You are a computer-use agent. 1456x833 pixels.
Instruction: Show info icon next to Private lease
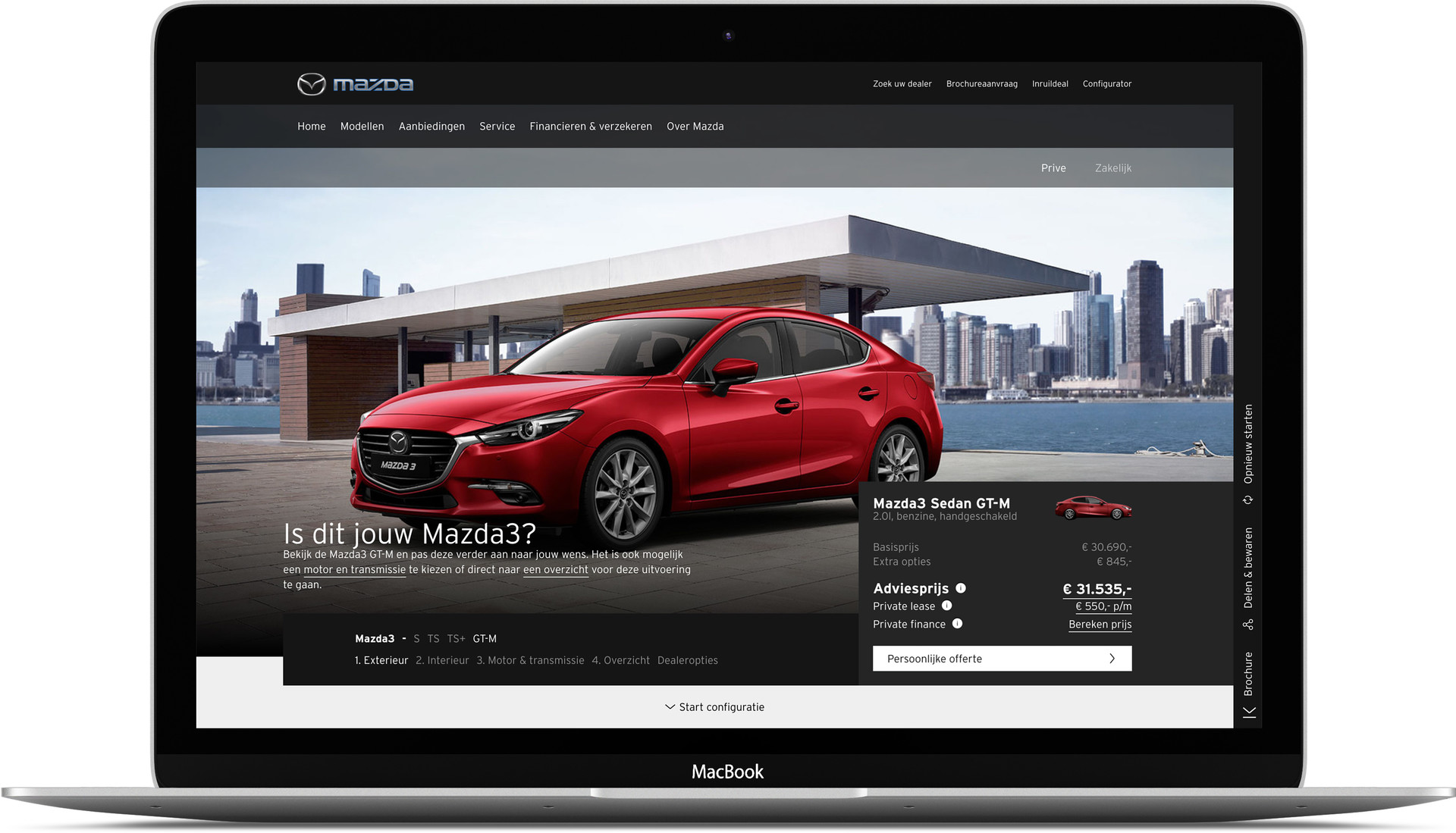(x=946, y=606)
